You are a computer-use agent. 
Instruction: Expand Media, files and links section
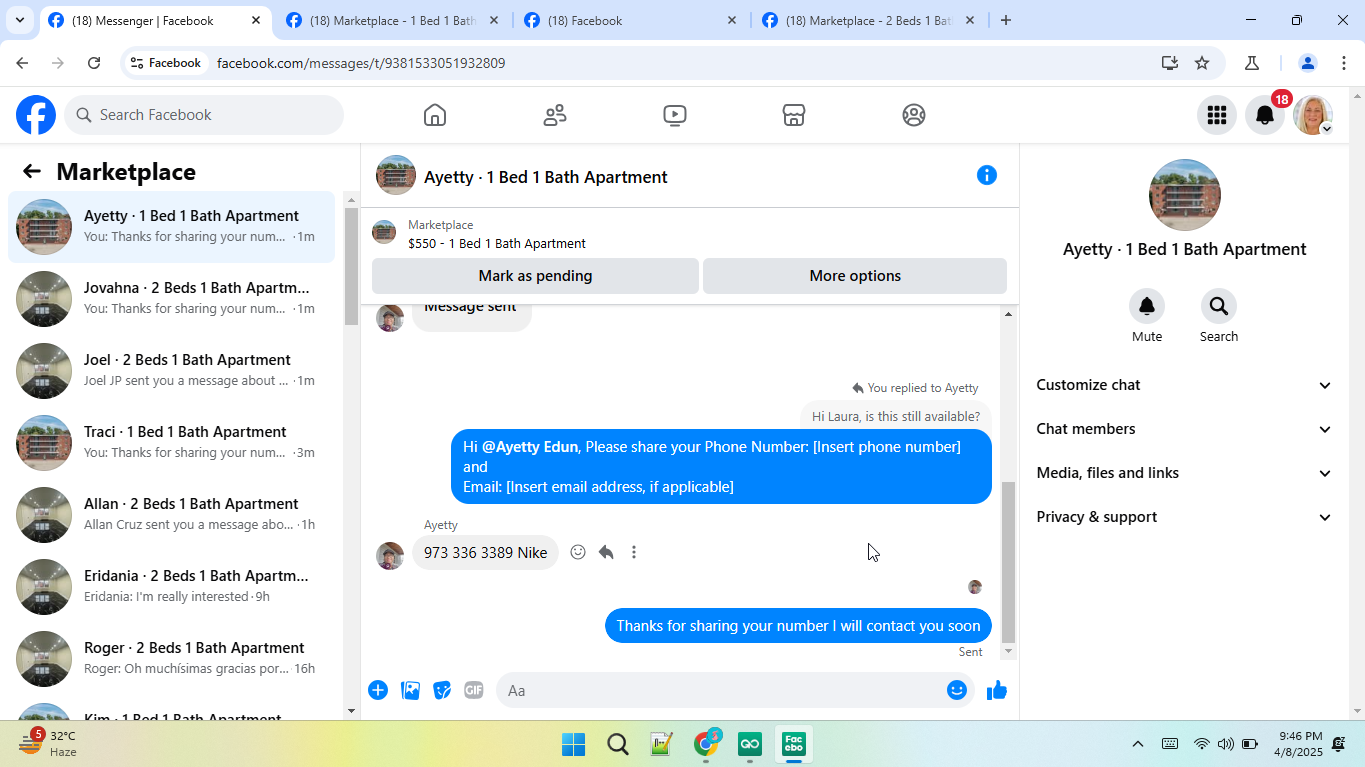click(1185, 473)
